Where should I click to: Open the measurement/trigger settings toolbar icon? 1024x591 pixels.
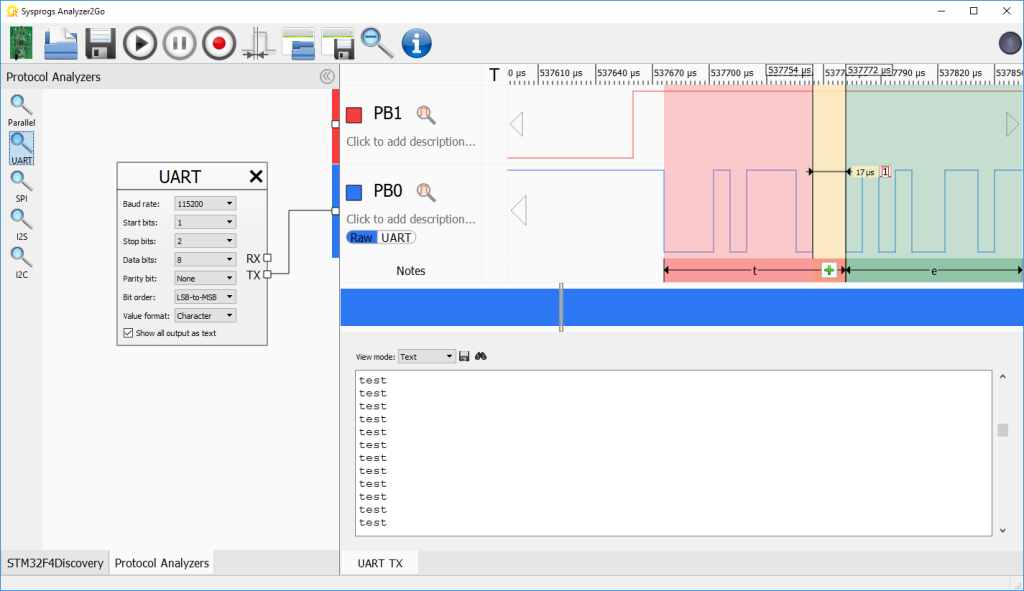click(258, 42)
